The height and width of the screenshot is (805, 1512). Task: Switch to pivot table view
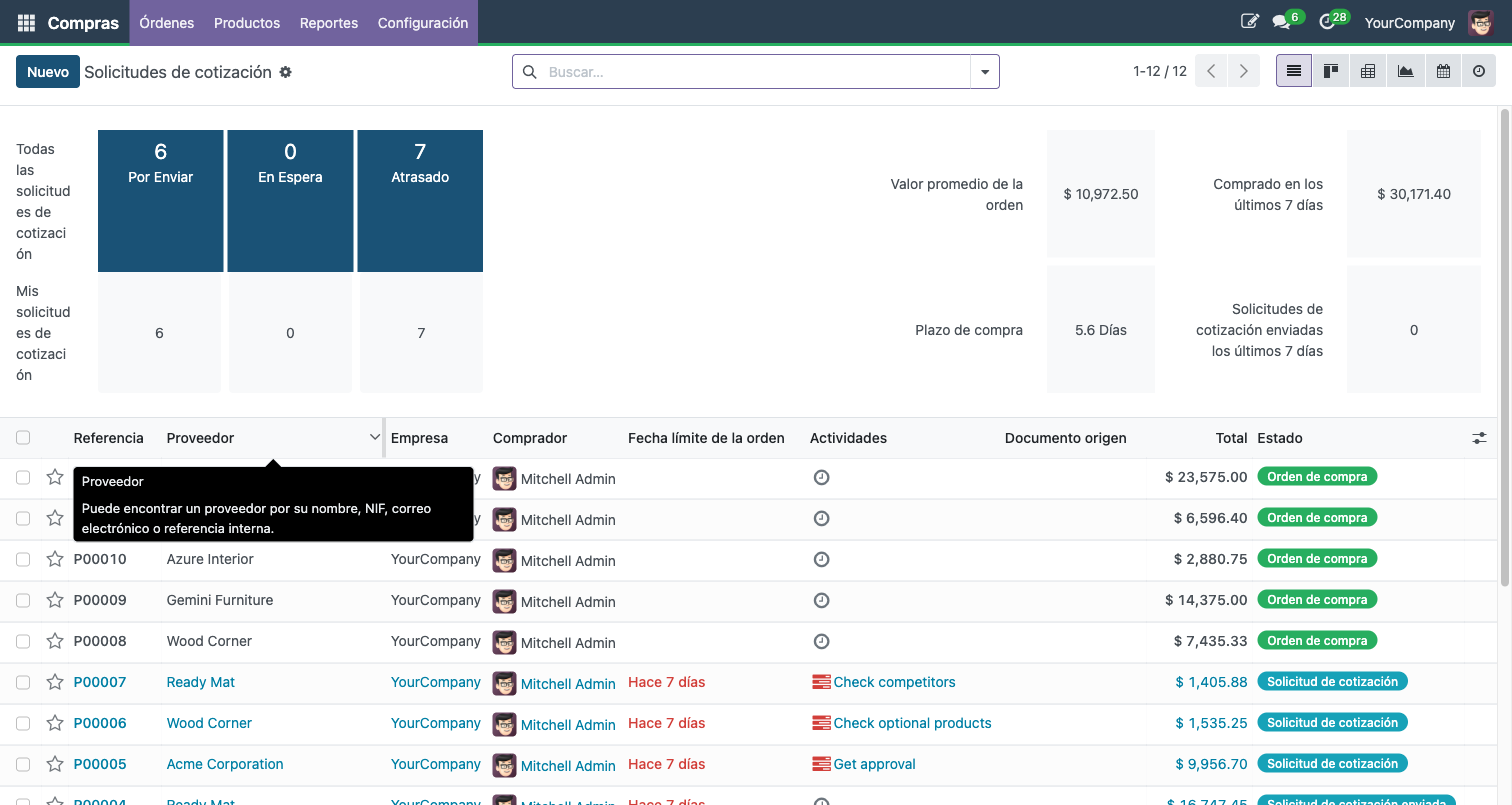pyautogui.click(x=1368, y=71)
